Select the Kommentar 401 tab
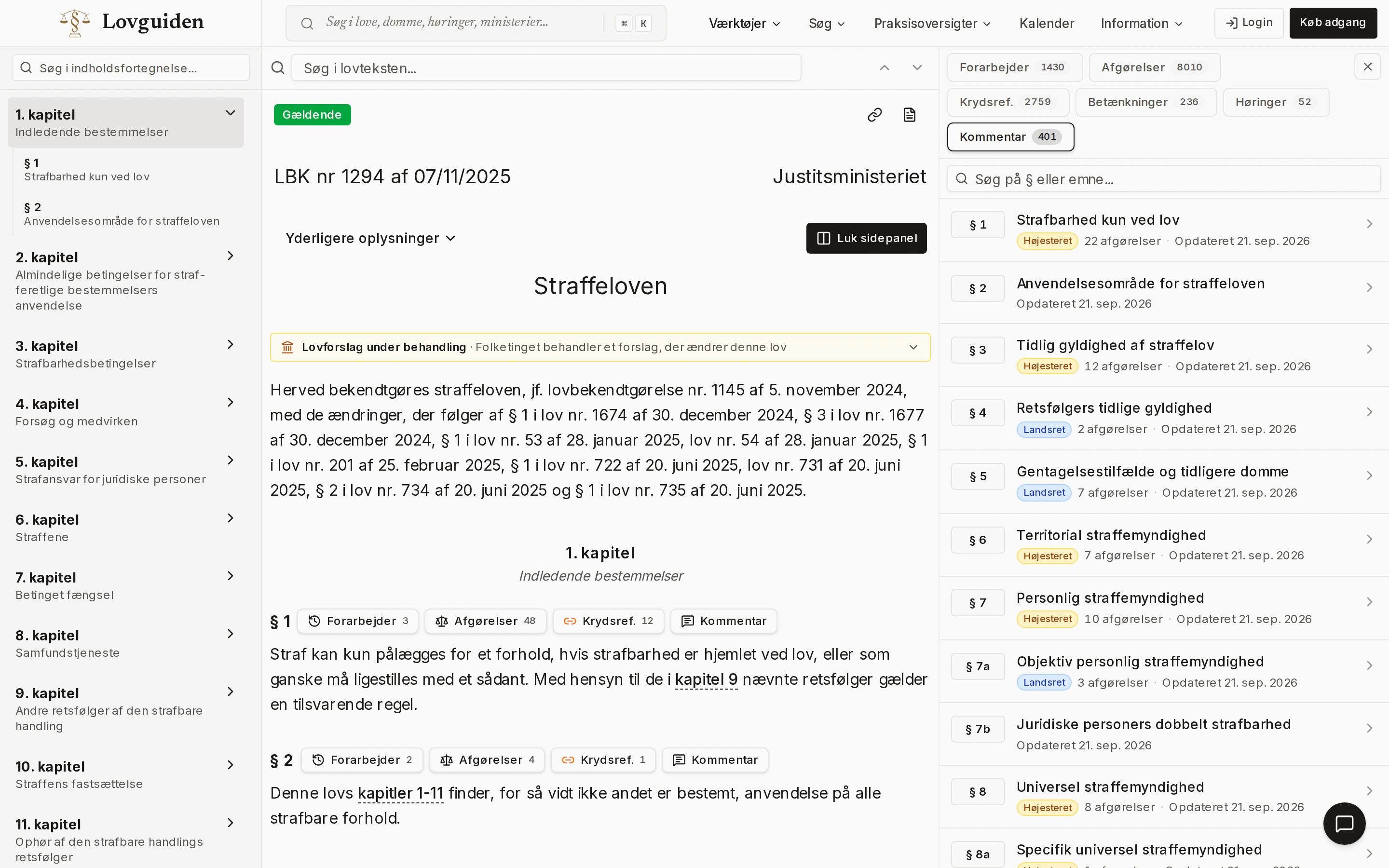Image resolution: width=1389 pixels, height=868 pixels. coord(1011,137)
